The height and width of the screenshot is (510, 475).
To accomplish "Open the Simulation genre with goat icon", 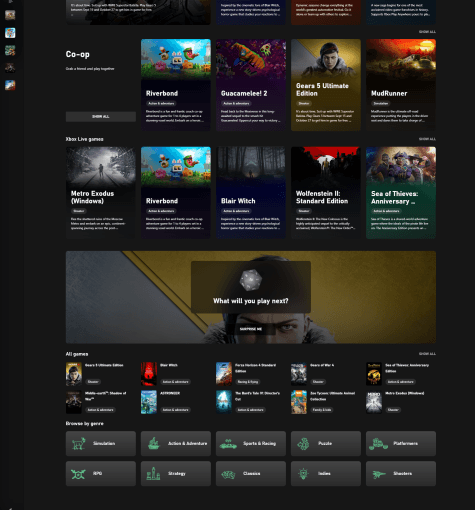I will coord(101,443).
